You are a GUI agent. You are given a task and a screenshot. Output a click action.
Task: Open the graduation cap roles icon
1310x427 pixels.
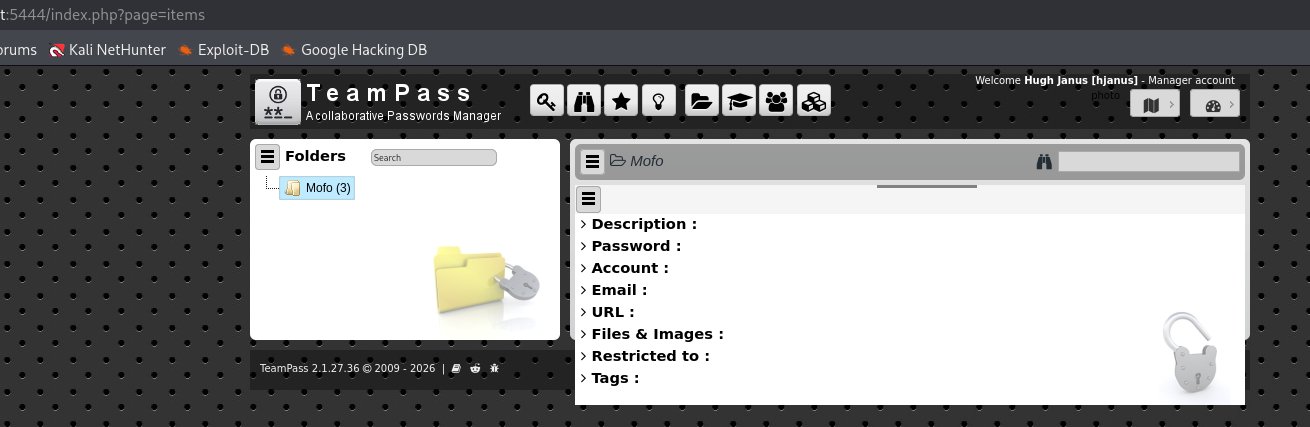pyautogui.click(x=739, y=100)
